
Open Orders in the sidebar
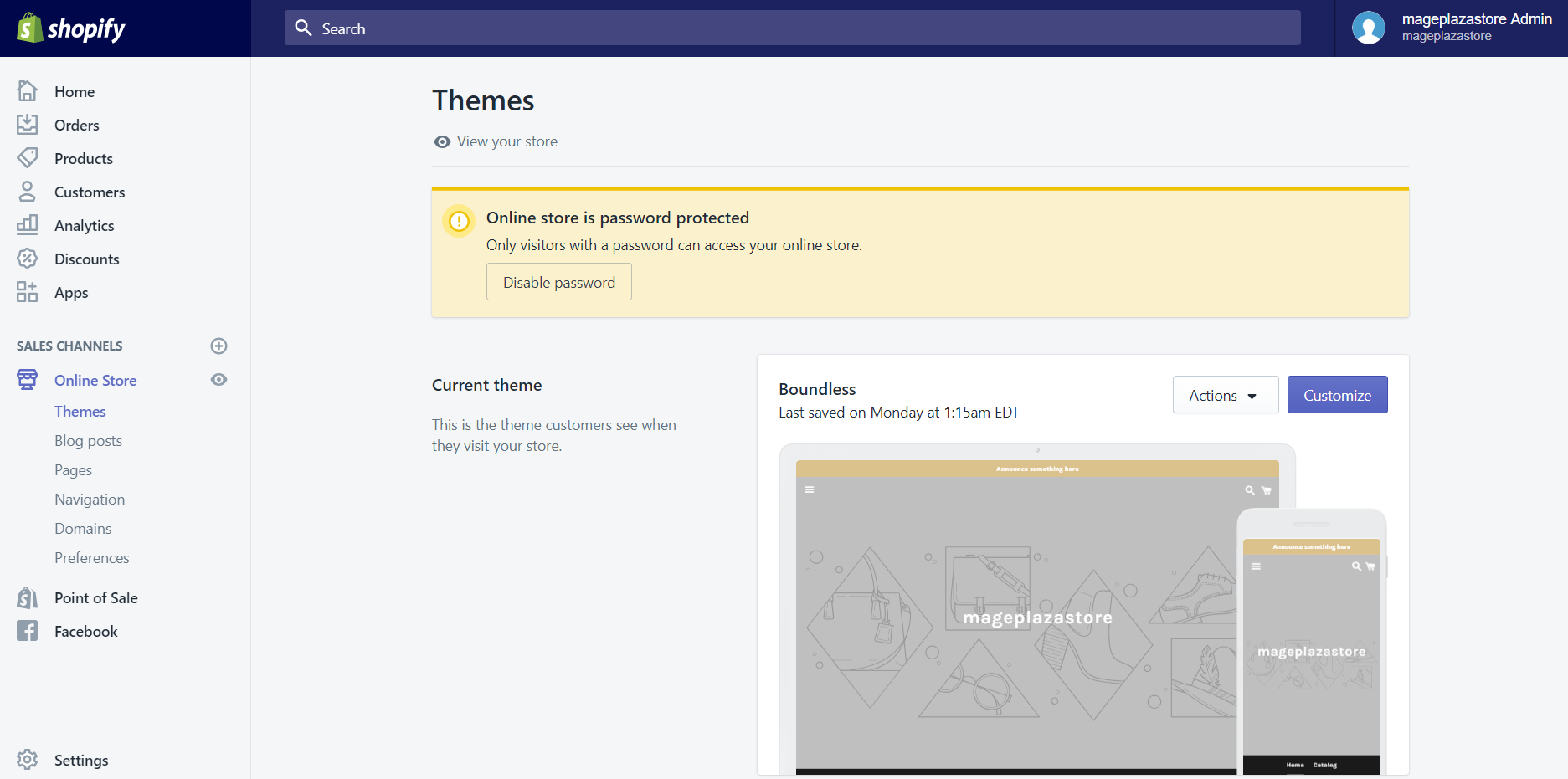pyautogui.click(x=77, y=125)
